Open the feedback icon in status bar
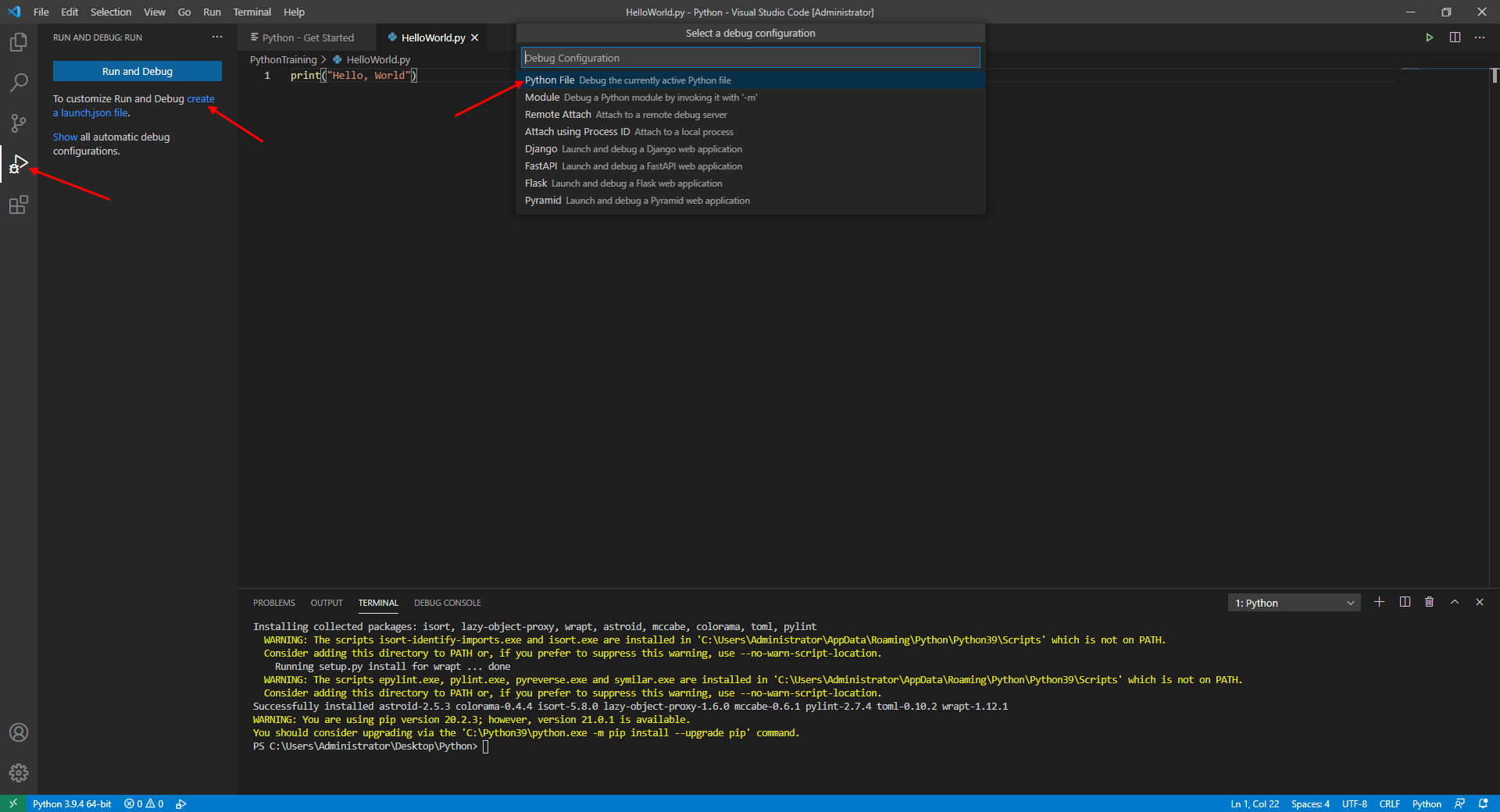Viewport: 1500px width, 812px height. click(x=1459, y=803)
